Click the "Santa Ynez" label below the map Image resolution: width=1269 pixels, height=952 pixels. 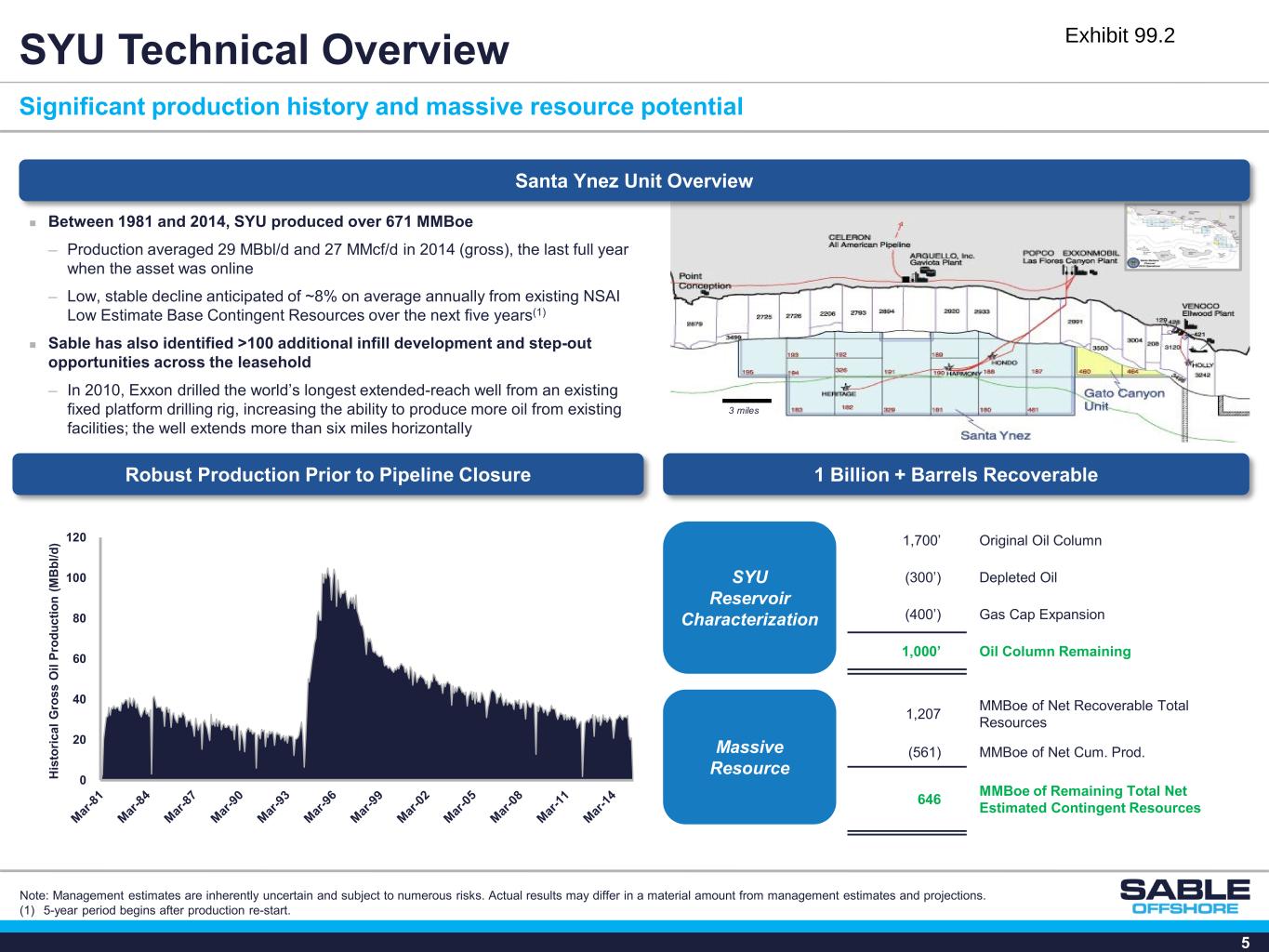pyautogui.click(x=996, y=435)
